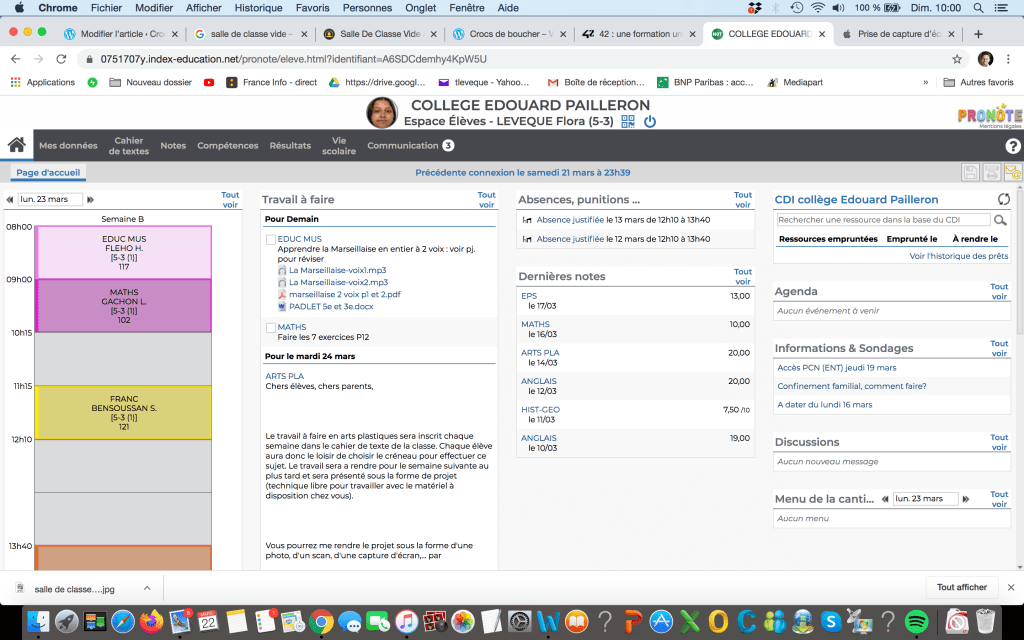Click the CDI search magnifier icon
The image size is (1024, 640).
point(1000,219)
